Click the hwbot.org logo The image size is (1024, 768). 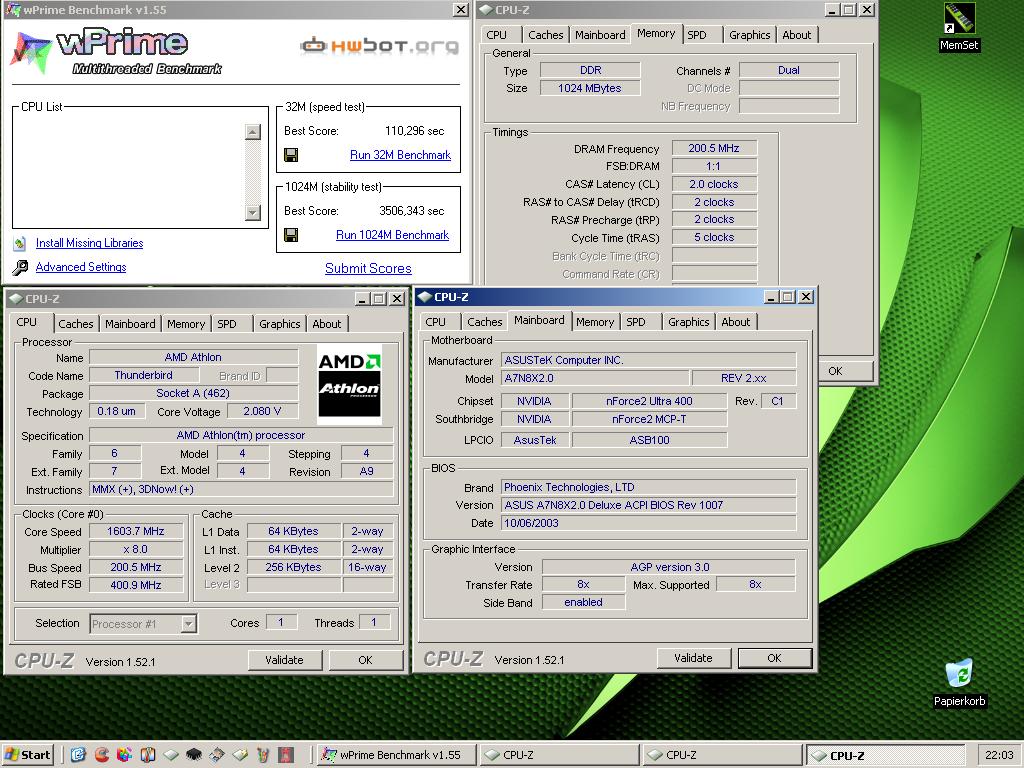click(x=379, y=46)
